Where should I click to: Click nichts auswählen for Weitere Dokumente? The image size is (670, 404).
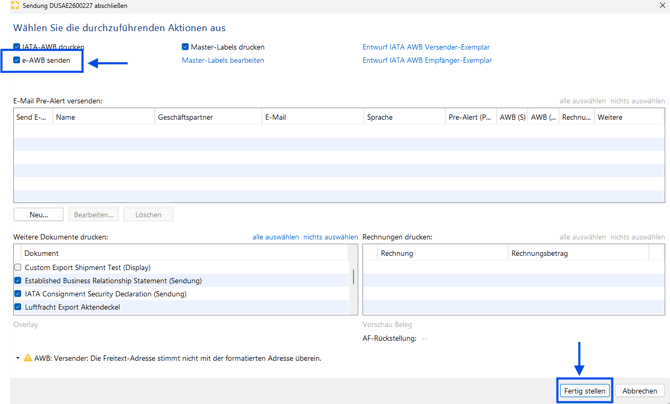pos(331,237)
